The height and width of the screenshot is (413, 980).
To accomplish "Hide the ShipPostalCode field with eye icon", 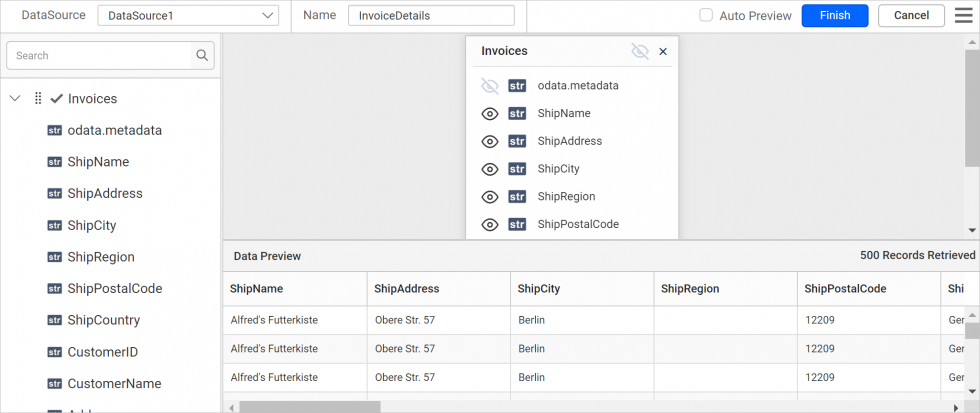I will (x=490, y=224).
